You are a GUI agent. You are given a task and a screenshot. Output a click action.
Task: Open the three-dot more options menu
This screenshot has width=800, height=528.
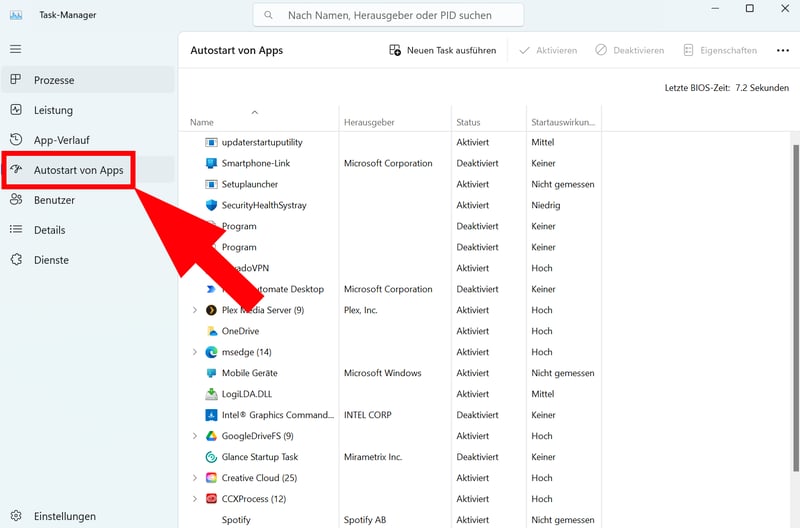pyautogui.click(x=780, y=50)
